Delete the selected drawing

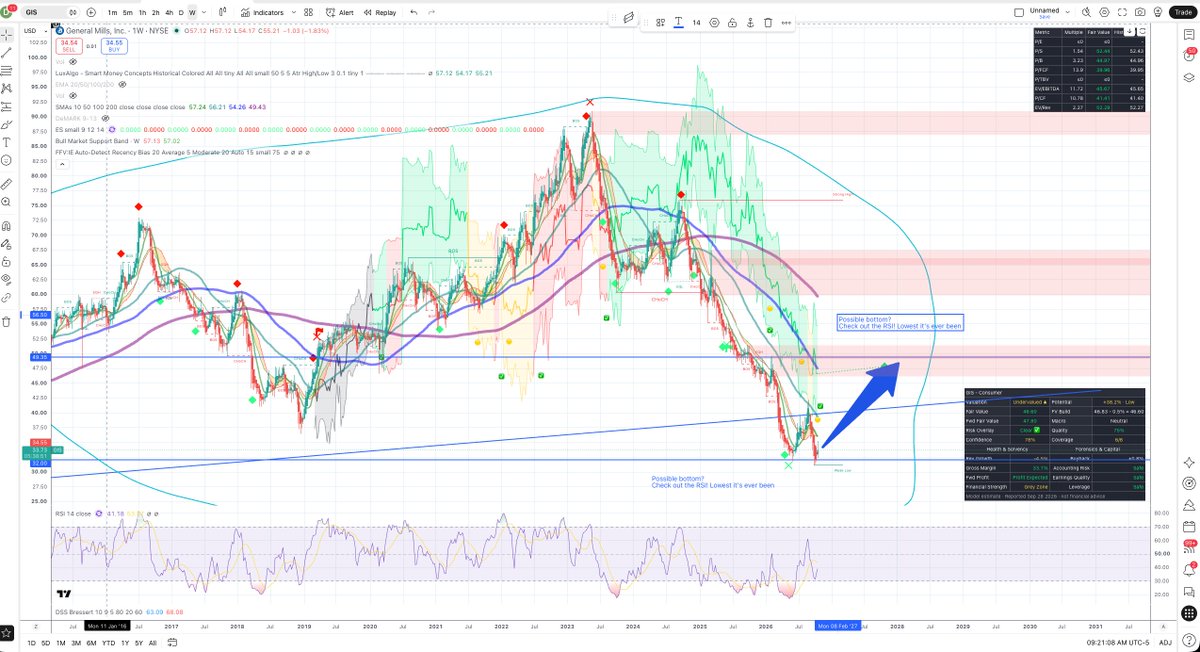pos(768,22)
